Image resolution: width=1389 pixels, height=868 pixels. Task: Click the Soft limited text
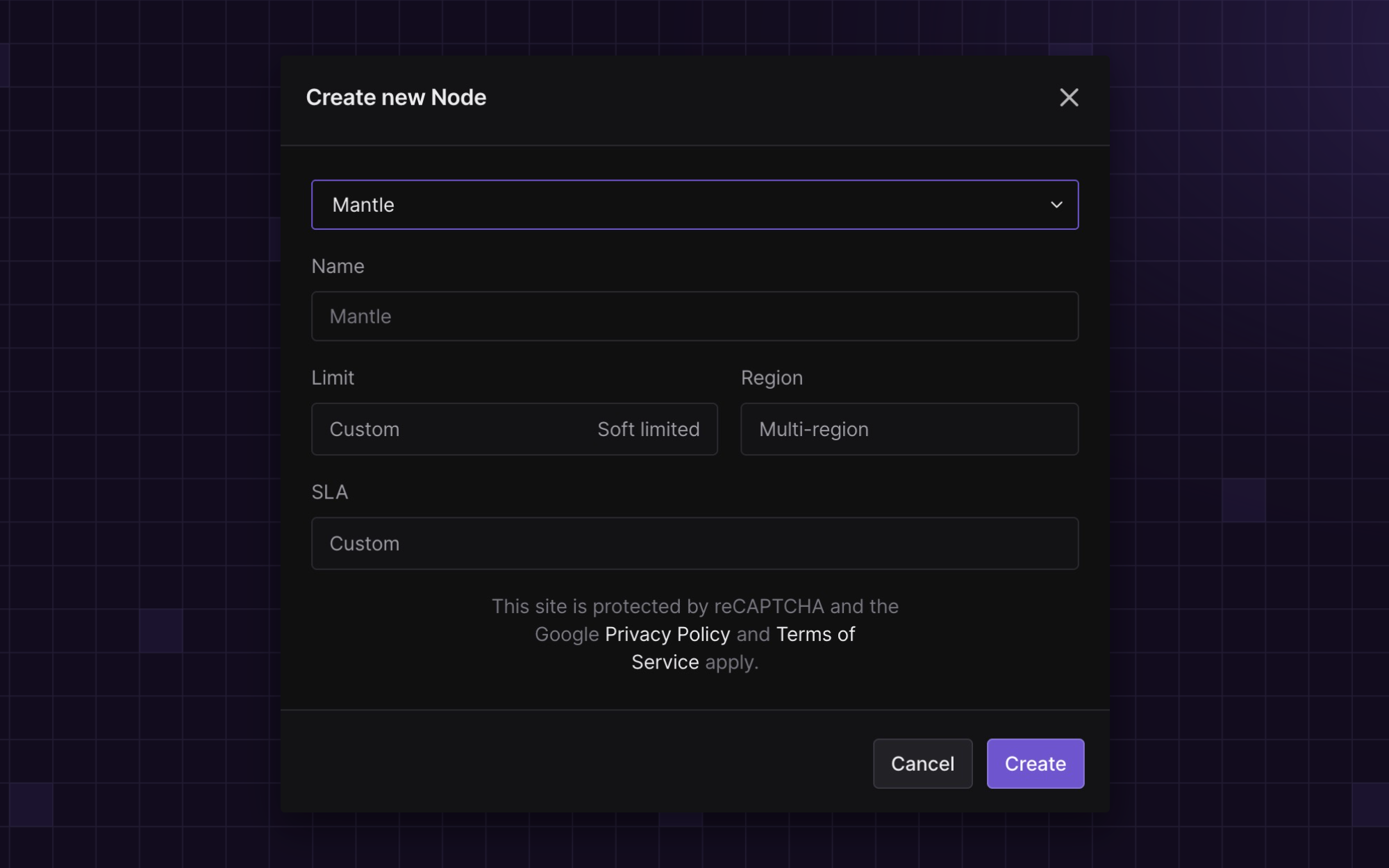coord(648,429)
